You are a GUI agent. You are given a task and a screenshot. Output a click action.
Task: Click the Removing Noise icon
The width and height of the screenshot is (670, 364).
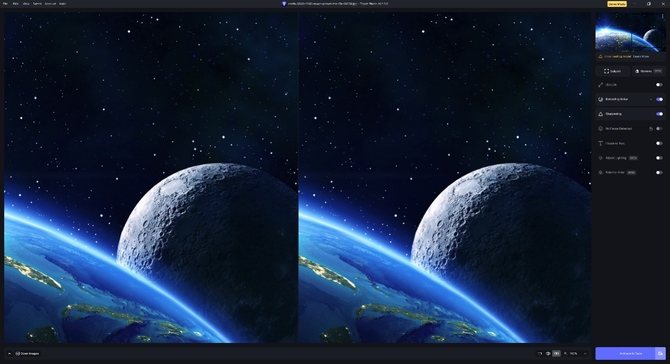click(600, 99)
